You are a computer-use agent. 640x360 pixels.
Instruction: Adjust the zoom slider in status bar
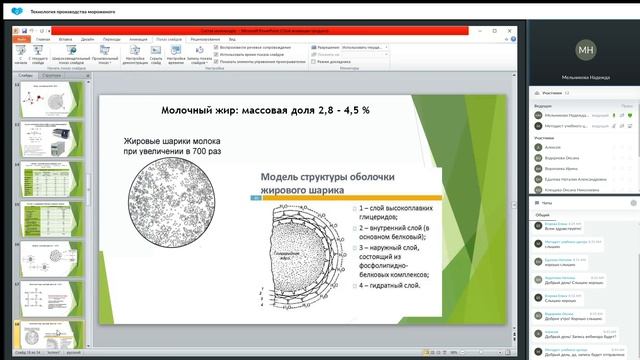[x=481, y=352]
